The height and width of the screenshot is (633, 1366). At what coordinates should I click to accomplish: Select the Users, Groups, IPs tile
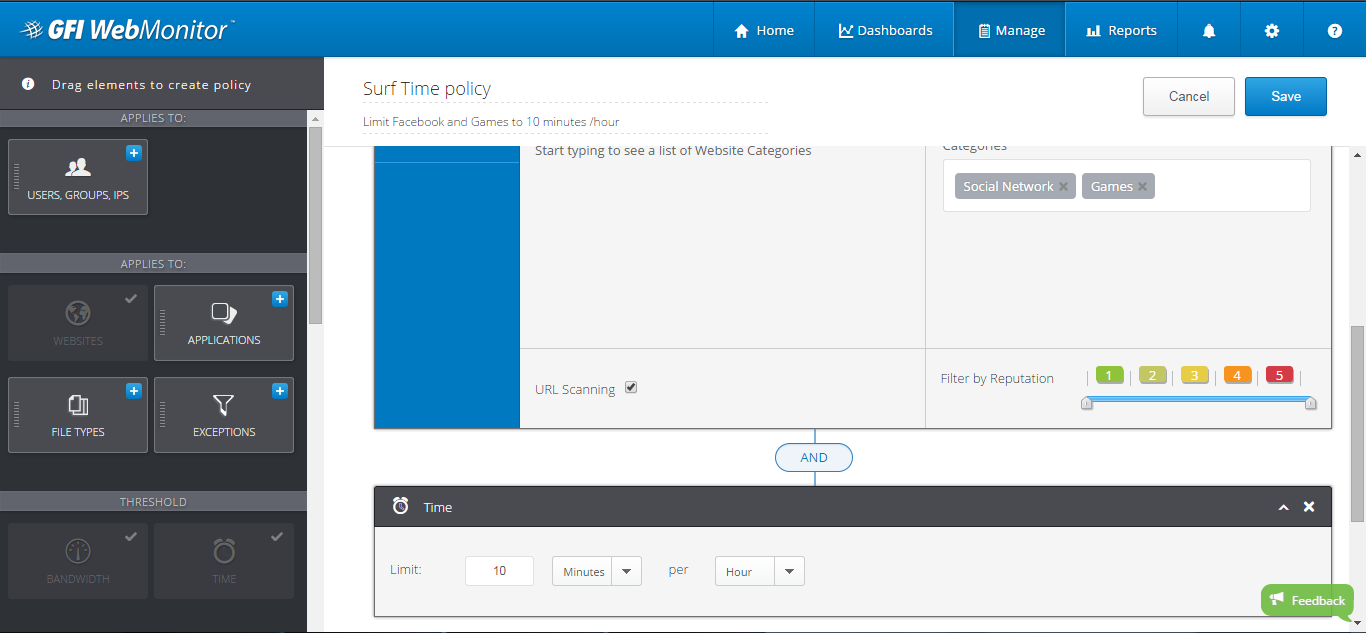pyautogui.click(x=78, y=177)
